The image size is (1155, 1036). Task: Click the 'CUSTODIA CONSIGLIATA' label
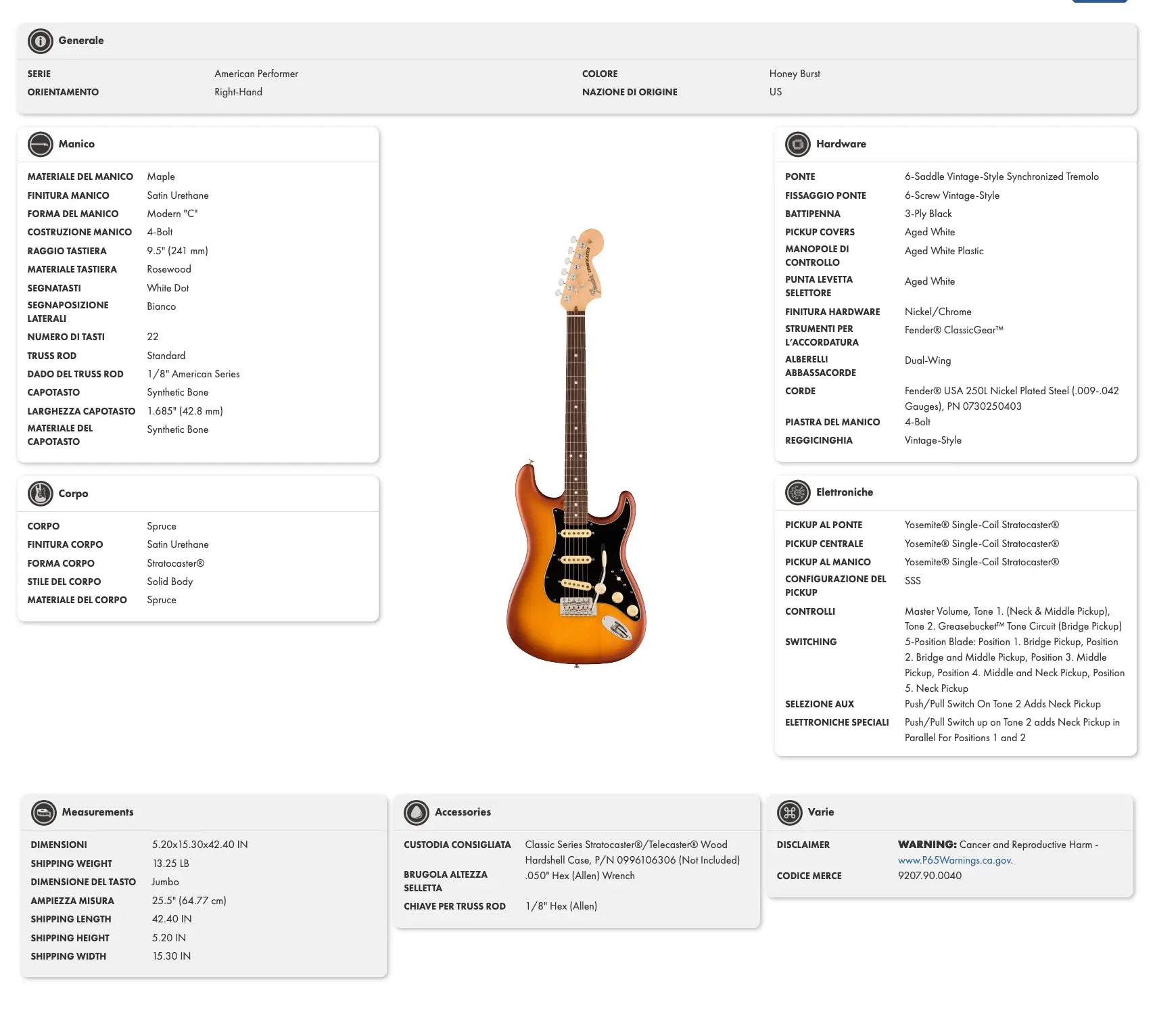pyautogui.click(x=457, y=845)
